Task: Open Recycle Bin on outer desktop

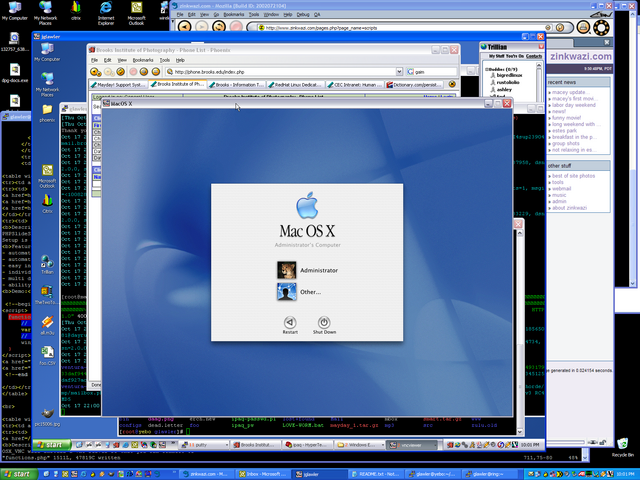Action: click(622, 447)
